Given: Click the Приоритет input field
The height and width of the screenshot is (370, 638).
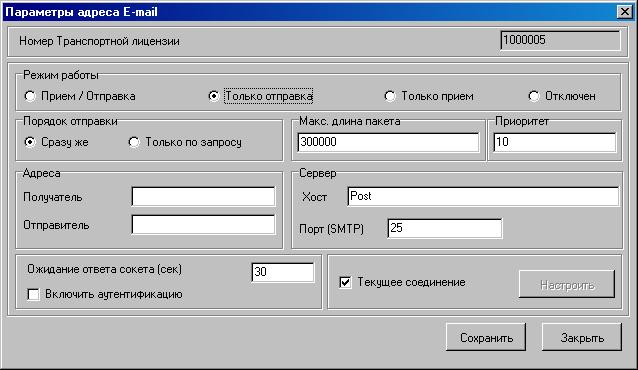Looking at the screenshot, I should (x=555, y=142).
